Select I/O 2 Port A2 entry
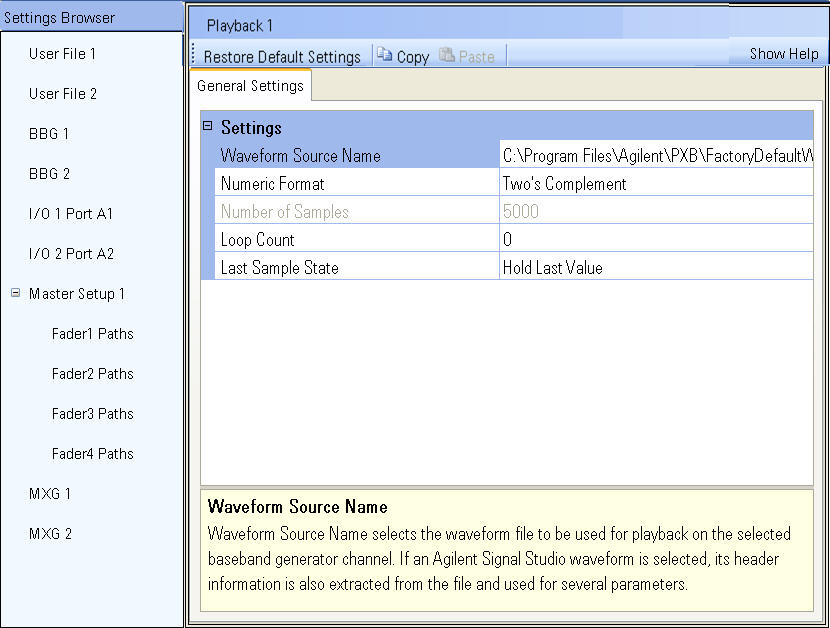This screenshot has height=628, width=830. point(71,254)
